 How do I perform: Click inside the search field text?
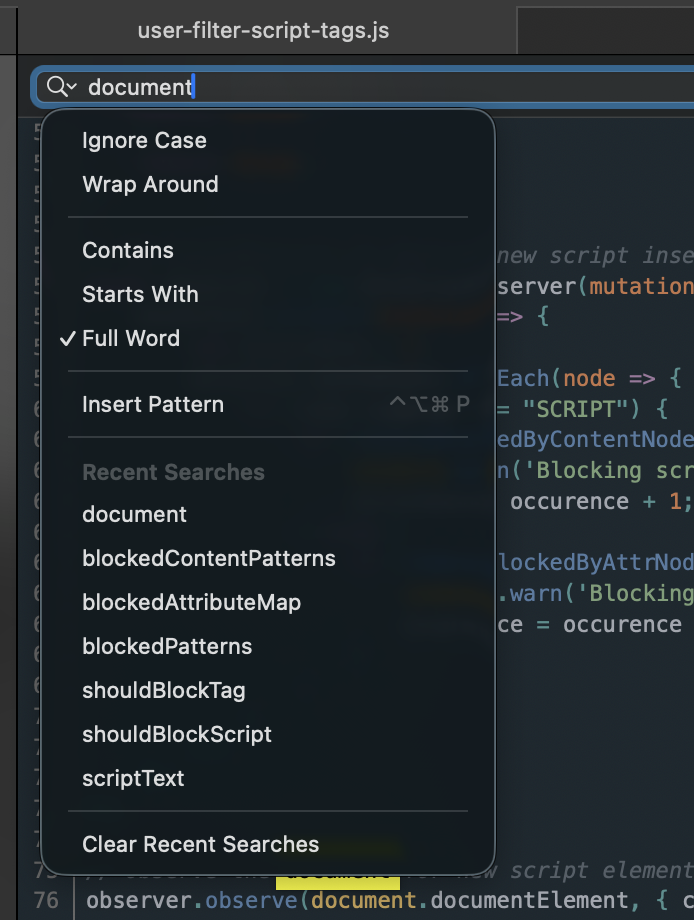click(x=140, y=87)
